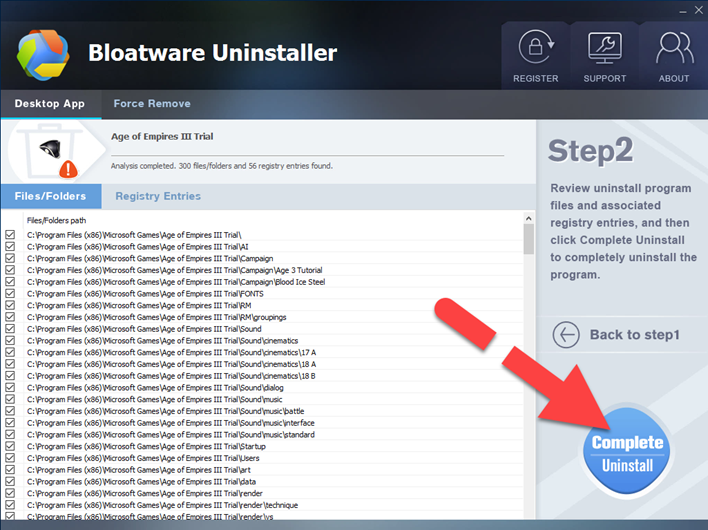Uncheck the Sound\cinematics folder checkbox
708x530 pixels.
10,340
